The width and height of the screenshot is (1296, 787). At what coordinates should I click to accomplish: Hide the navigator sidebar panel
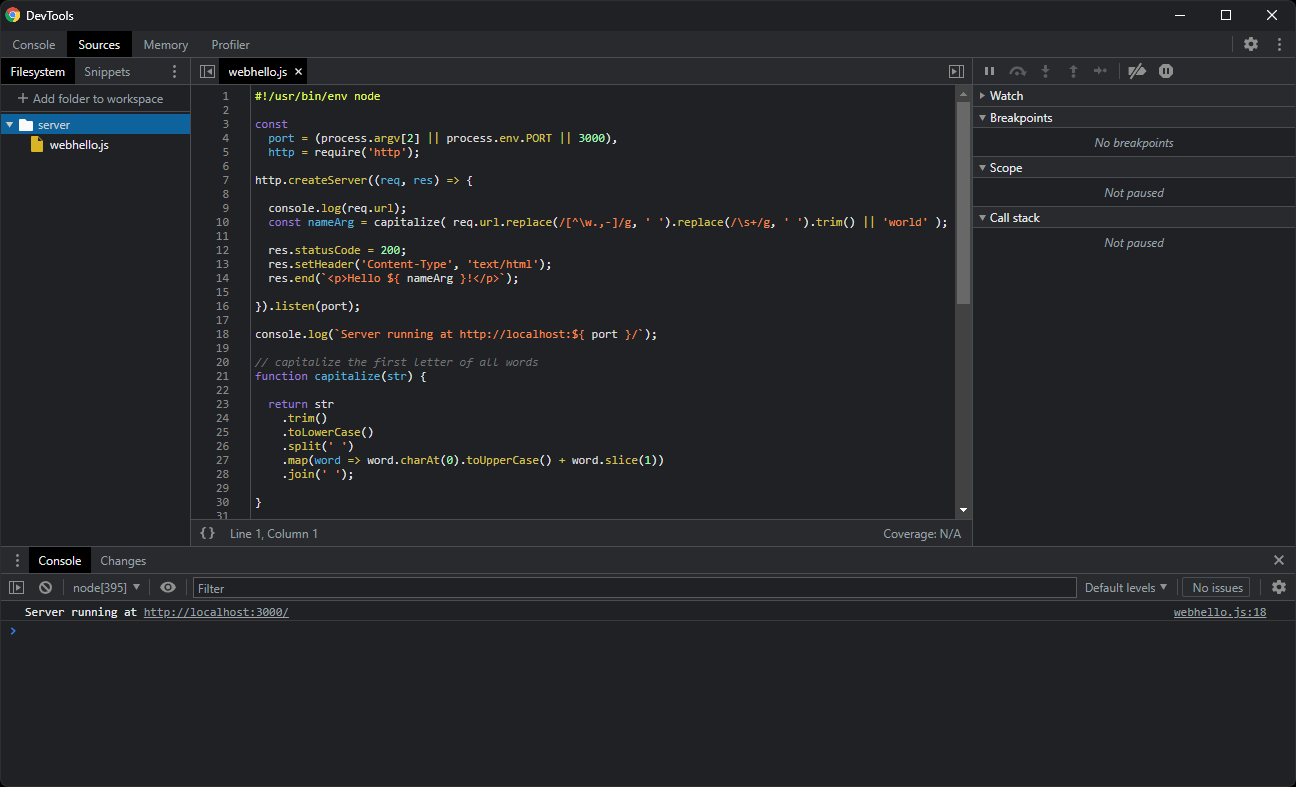(x=207, y=71)
